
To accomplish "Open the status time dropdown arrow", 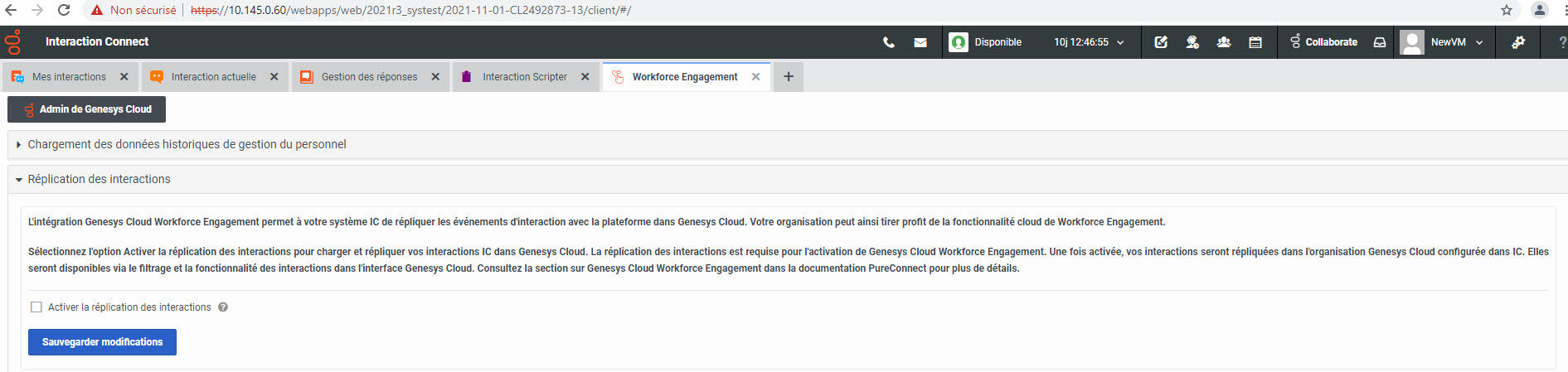I will point(1120,42).
